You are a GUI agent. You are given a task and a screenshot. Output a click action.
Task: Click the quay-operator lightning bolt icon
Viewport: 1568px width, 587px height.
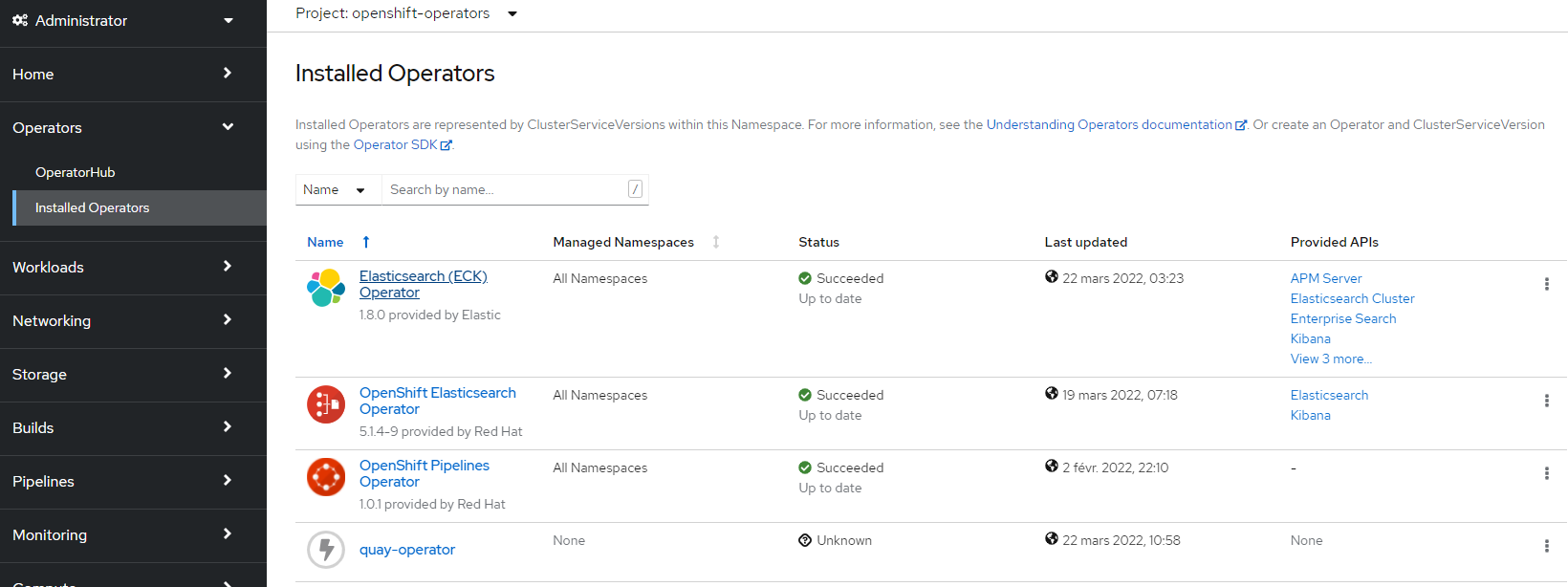pos(326,550)
